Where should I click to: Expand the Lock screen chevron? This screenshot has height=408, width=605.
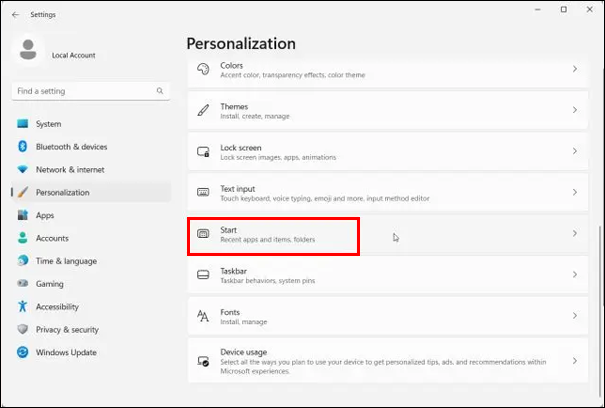pyautogui.click(x=574, y=151)
